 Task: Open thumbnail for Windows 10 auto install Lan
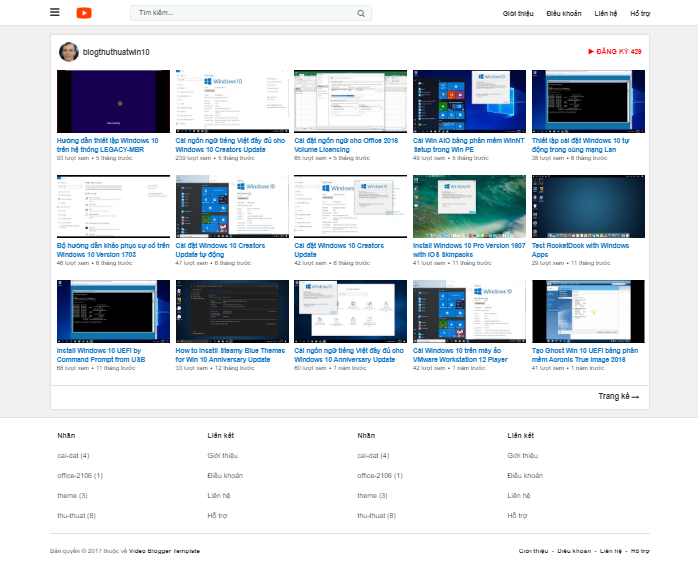click(x=588, y=101)
